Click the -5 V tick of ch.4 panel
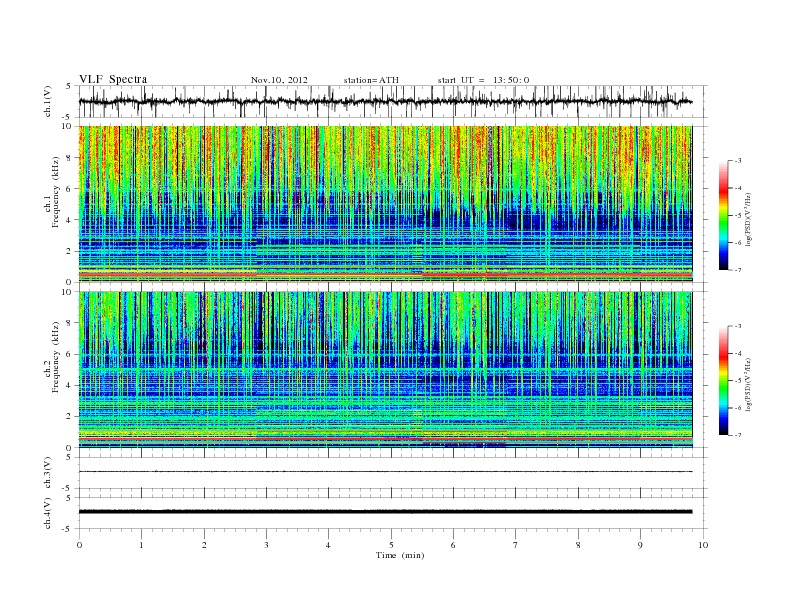 pyautogui.click(x=67, y=529)
